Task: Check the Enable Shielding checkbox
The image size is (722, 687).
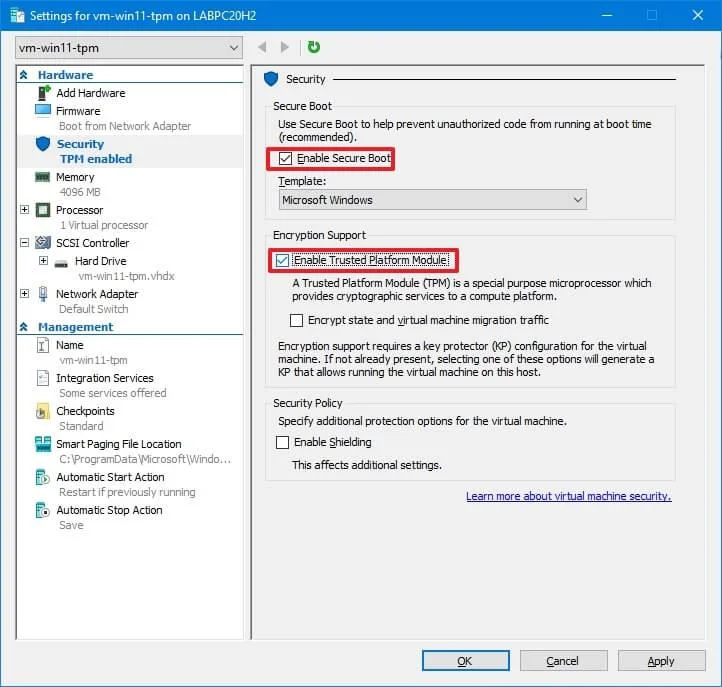Action: pyautogui.click(x=282, y=442)
